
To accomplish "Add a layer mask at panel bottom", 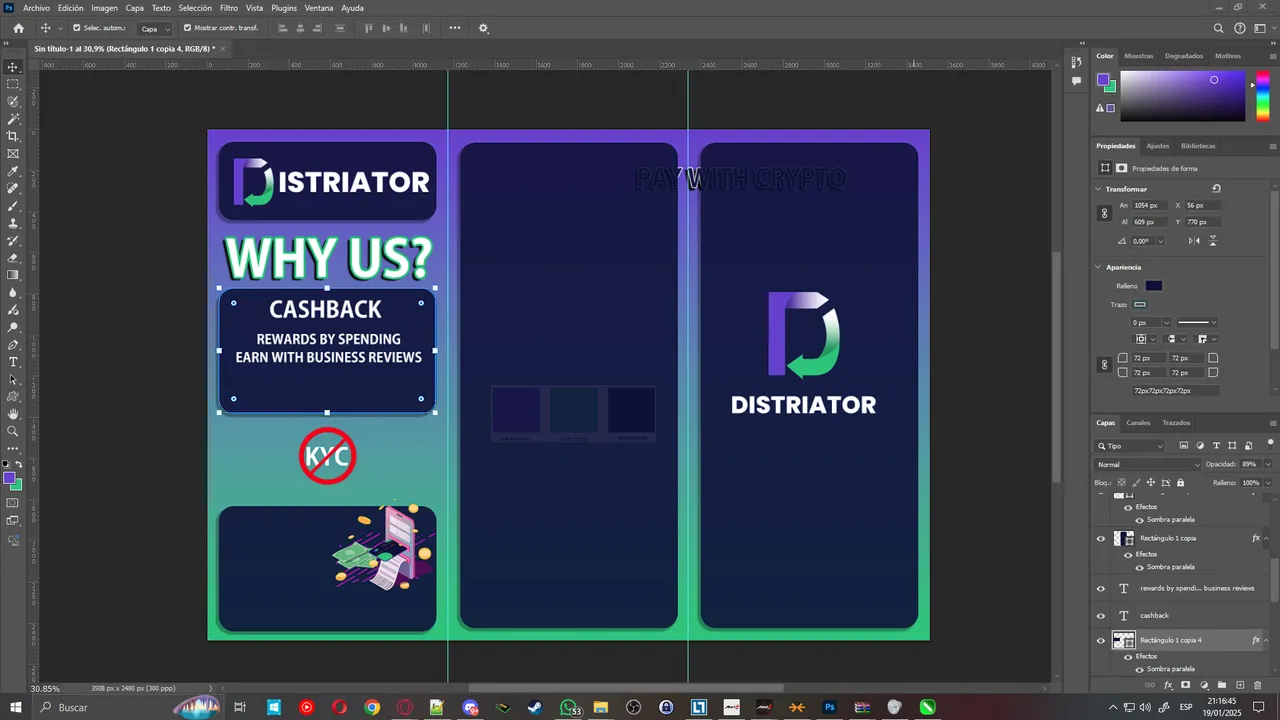I will [x=1185, y=685].
